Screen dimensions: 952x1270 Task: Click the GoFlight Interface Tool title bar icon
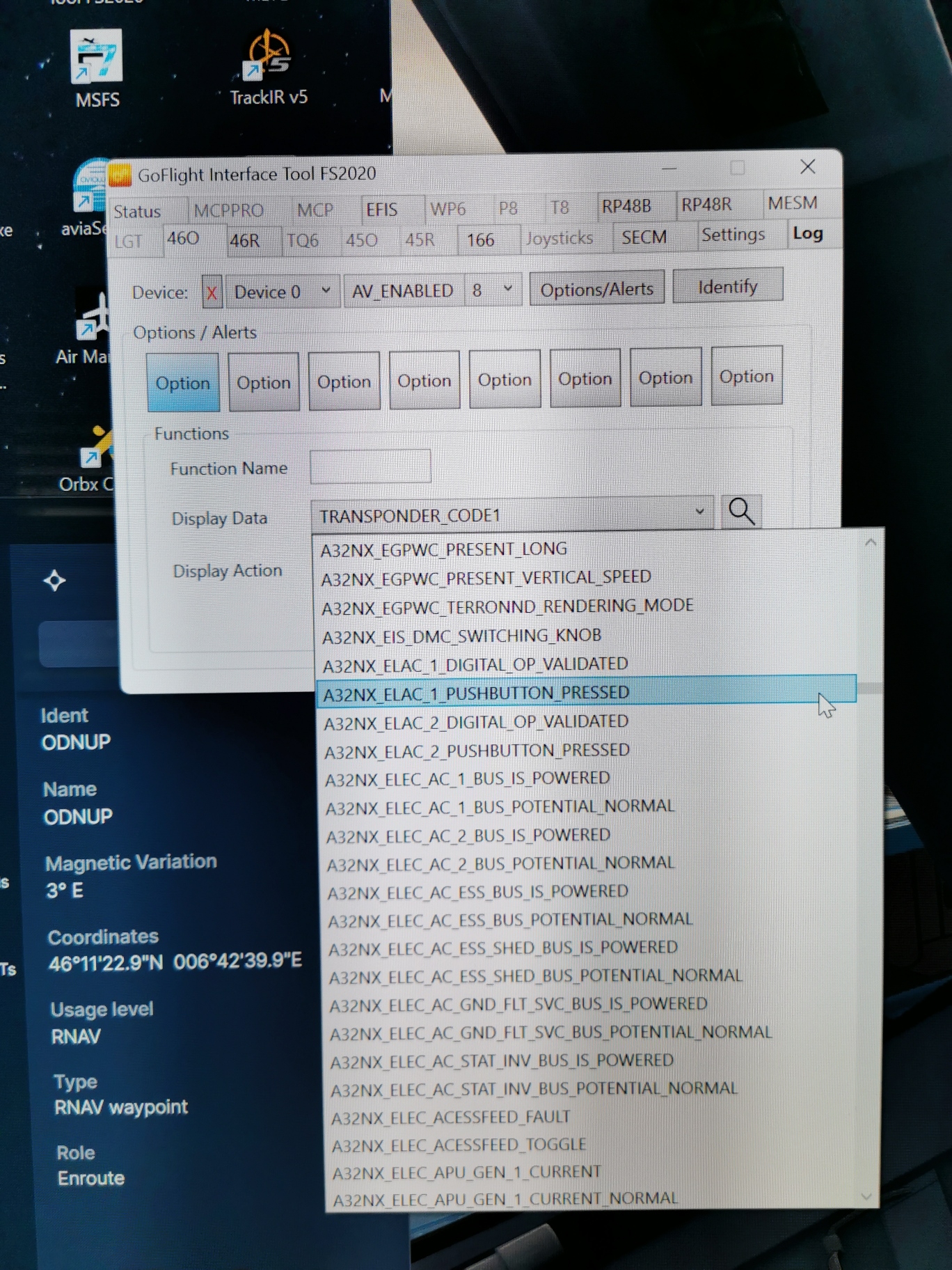pos(120,175)
